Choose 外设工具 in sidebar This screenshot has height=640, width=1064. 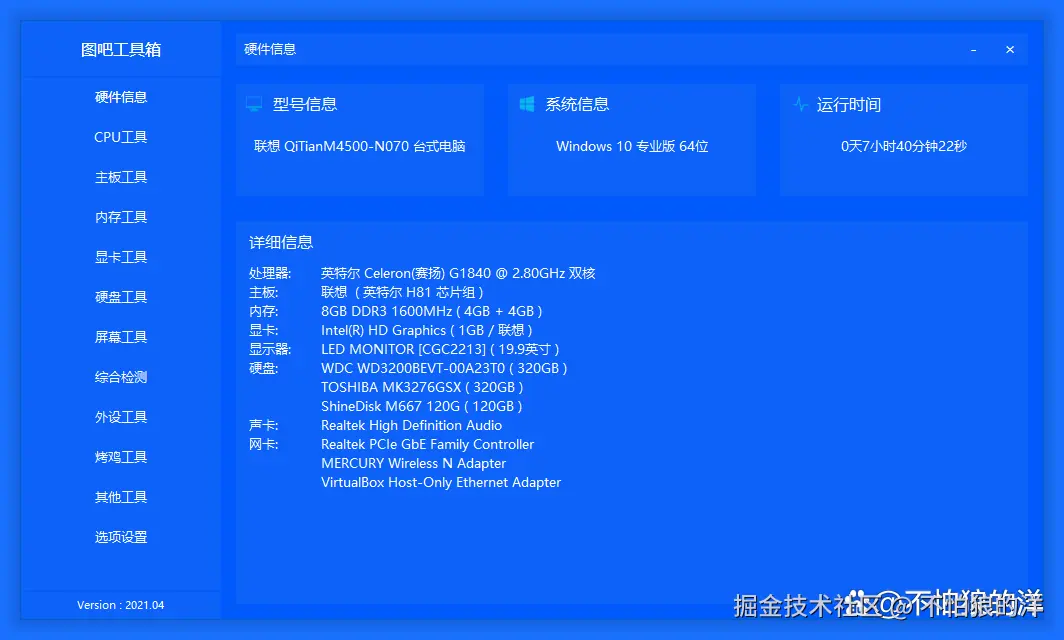click(121, 417)
